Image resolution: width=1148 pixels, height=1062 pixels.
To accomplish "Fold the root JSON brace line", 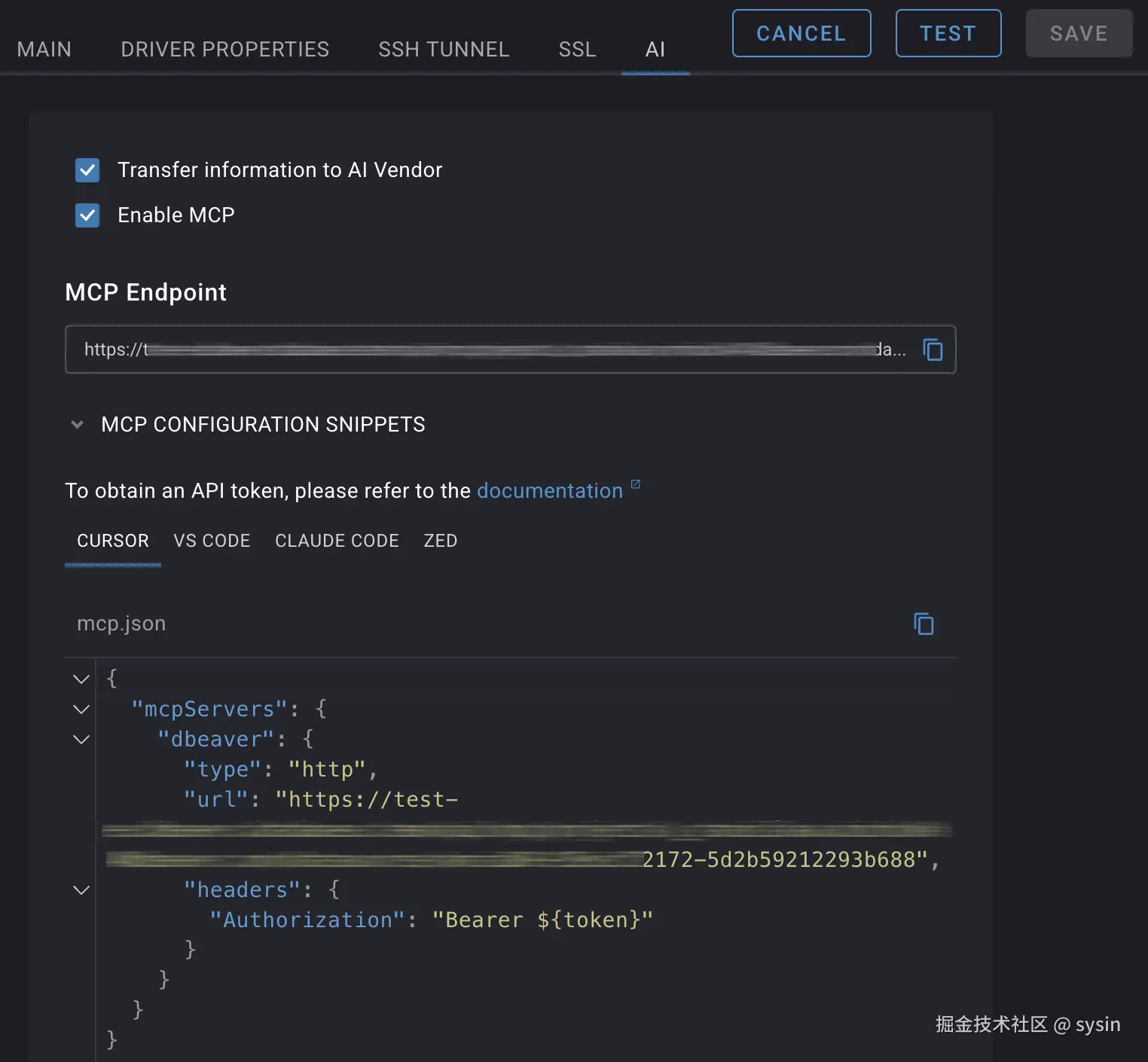I will pyautogui.click(x=81, y=679).
